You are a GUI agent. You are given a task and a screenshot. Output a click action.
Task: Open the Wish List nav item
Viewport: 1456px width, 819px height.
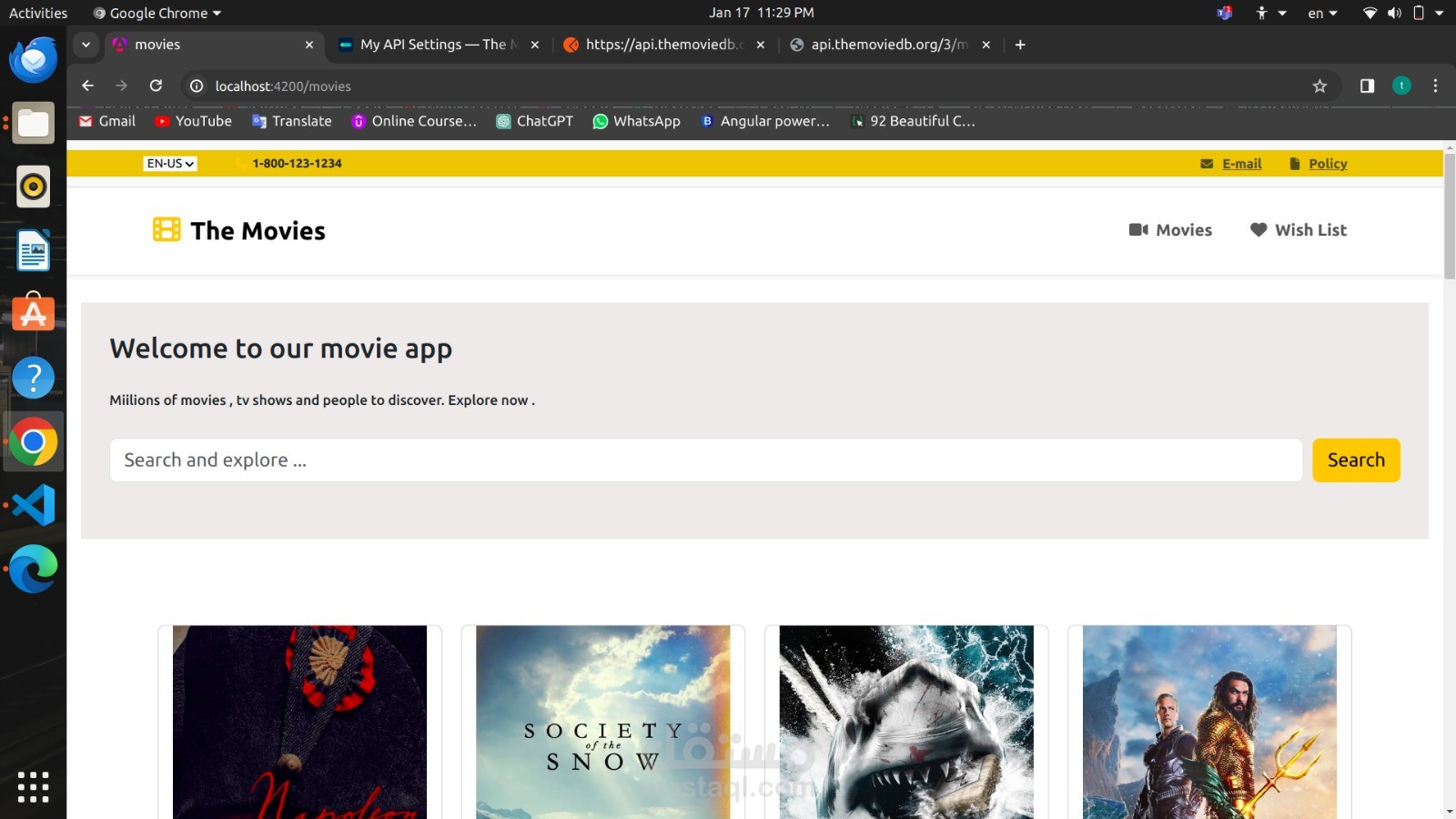click(1299, 230)
